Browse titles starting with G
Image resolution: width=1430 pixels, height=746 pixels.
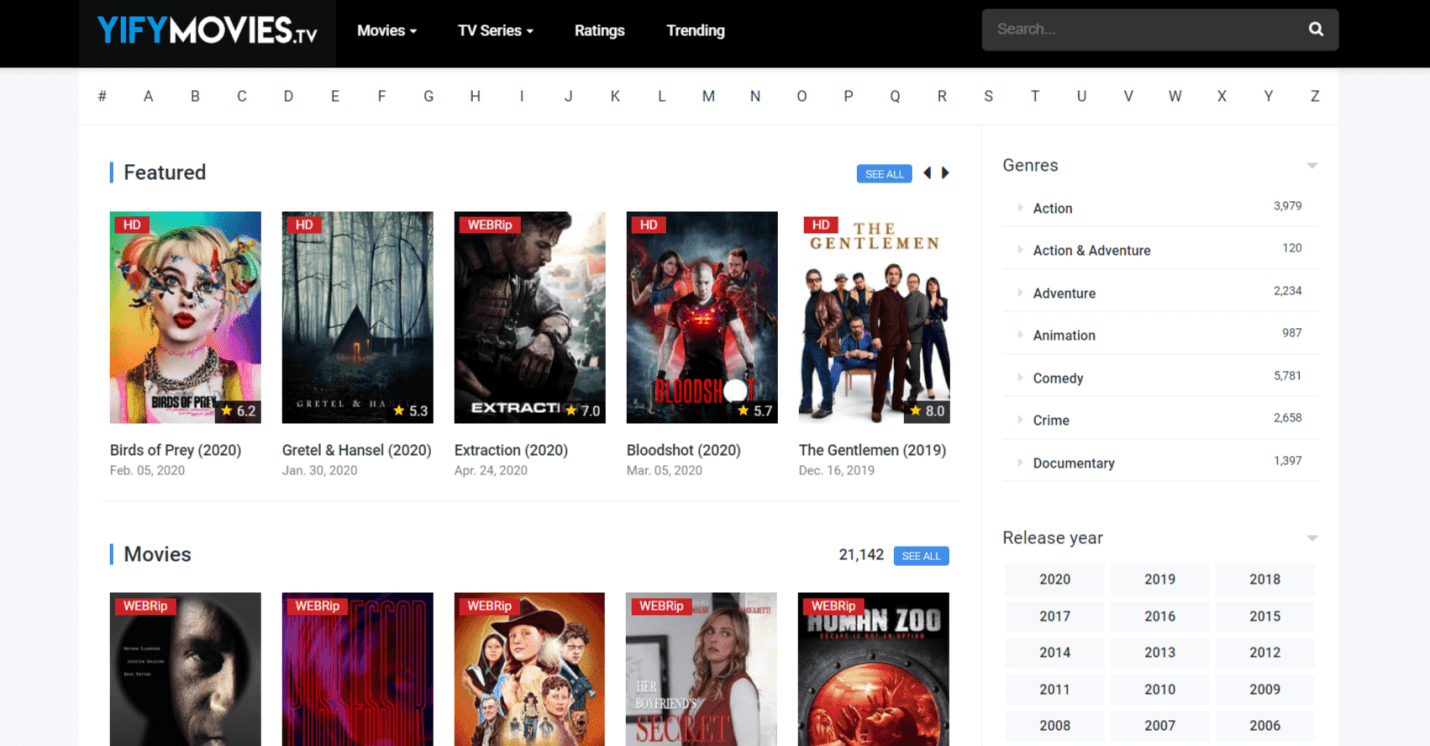pos(428,96)
